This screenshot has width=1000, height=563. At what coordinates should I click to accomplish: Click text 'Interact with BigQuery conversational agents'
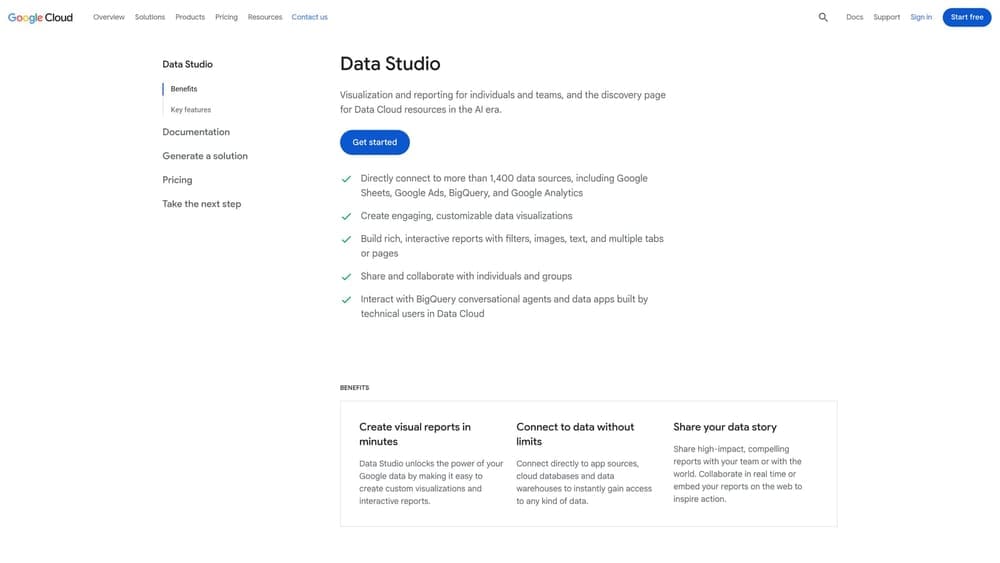[455, 299]
